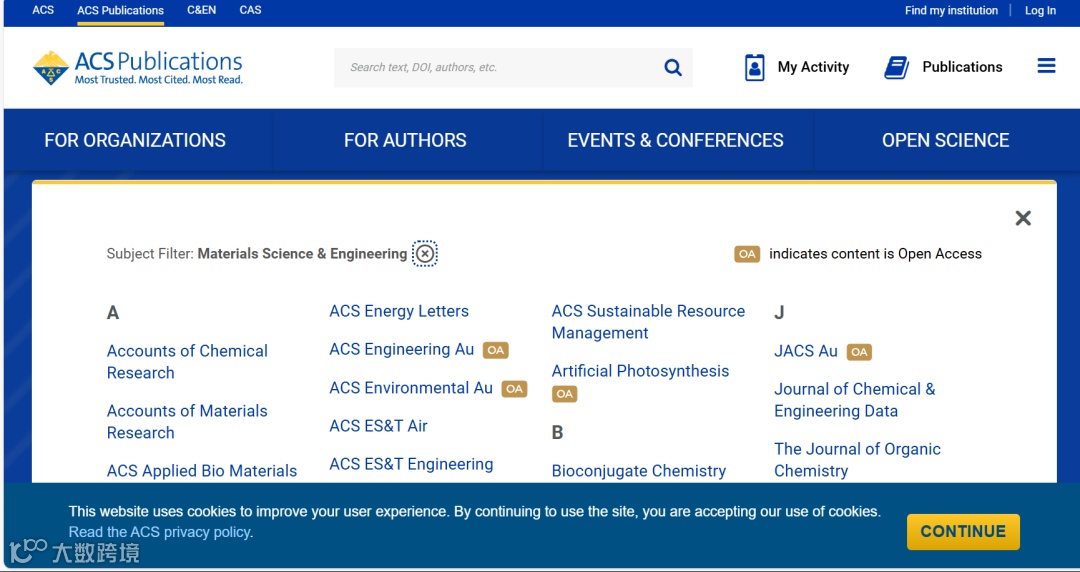Open the My Activity clipboard icon
Screen dimensions: 1080x572
(x=754, y=67)
